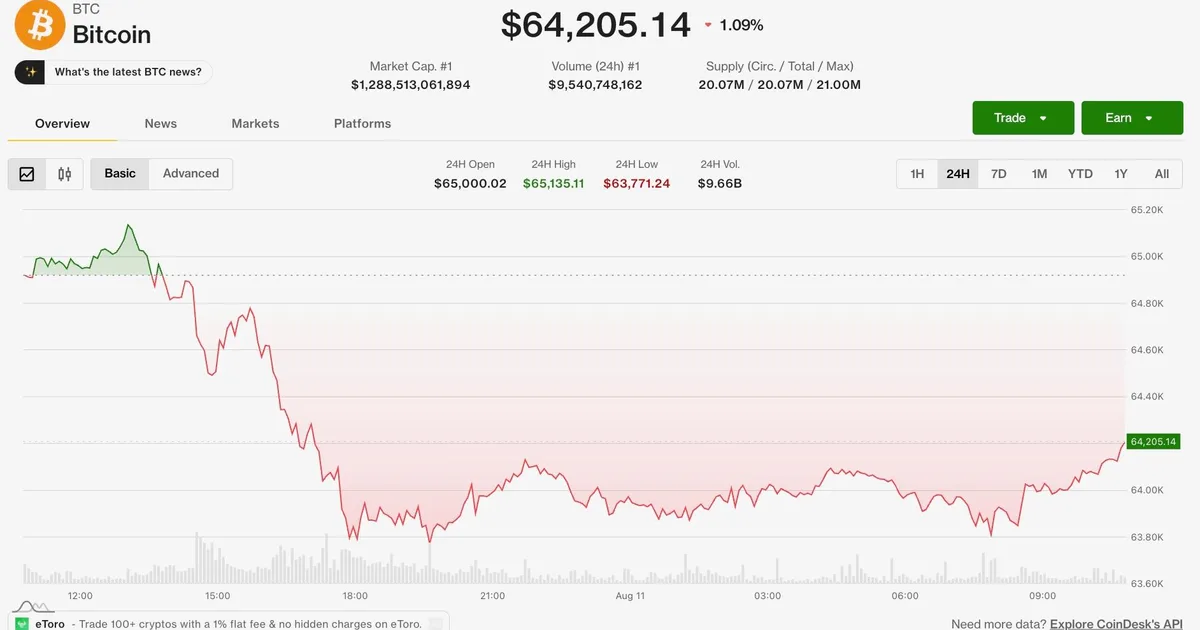Open the Earn dropdown

1132,118
